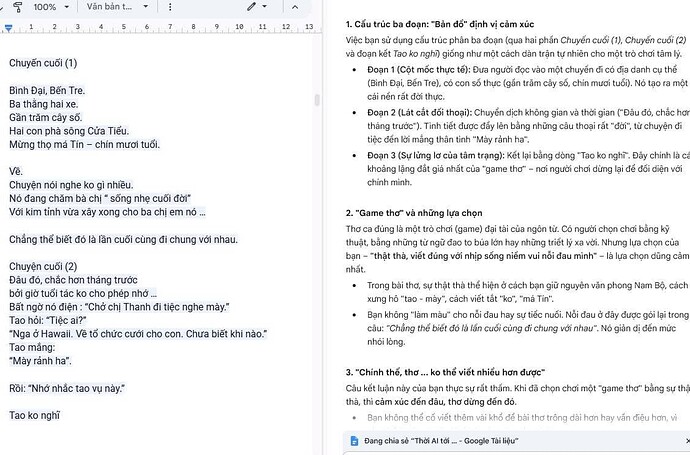690x455 pixels.
Task: Place cursor on 'Chuyện cuối (2)' line
Action: [43, 266]
